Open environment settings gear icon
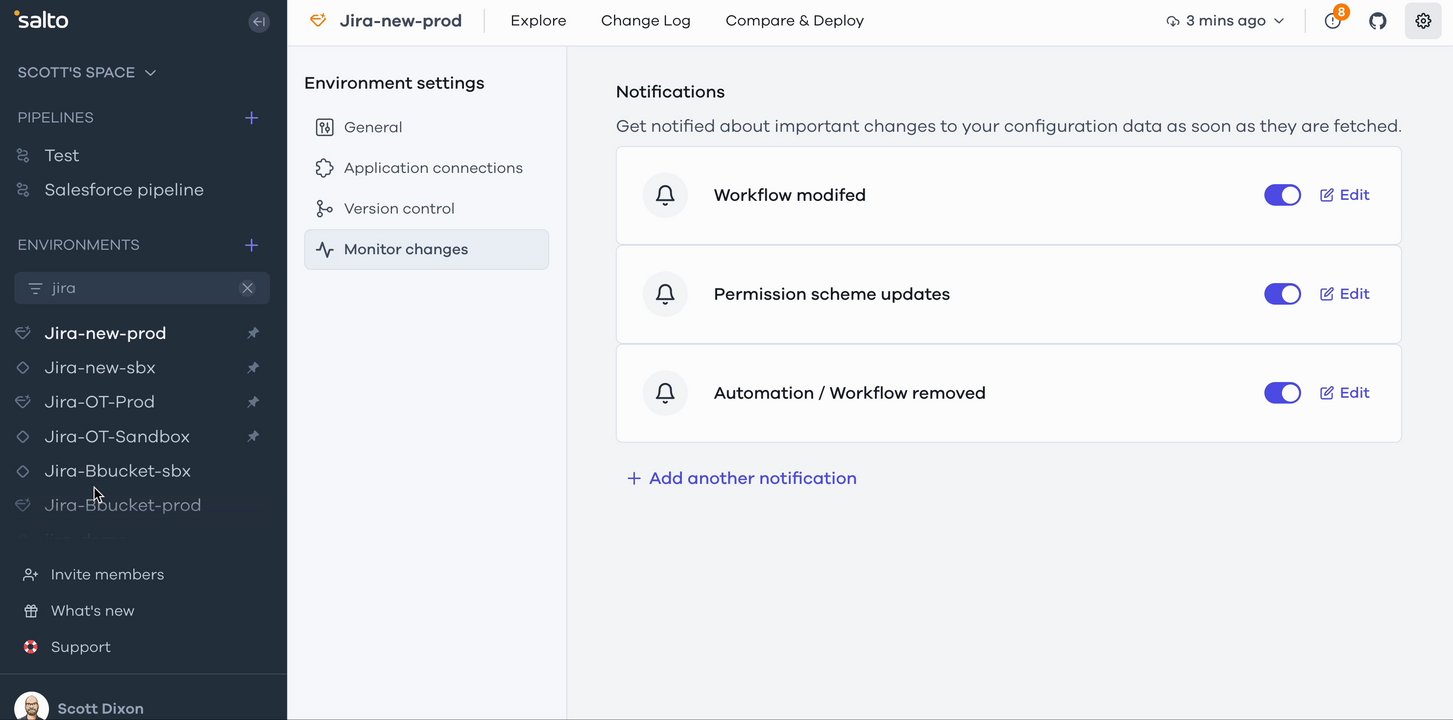Viewport: 1453px width, 720px height. coord(1423,21)
